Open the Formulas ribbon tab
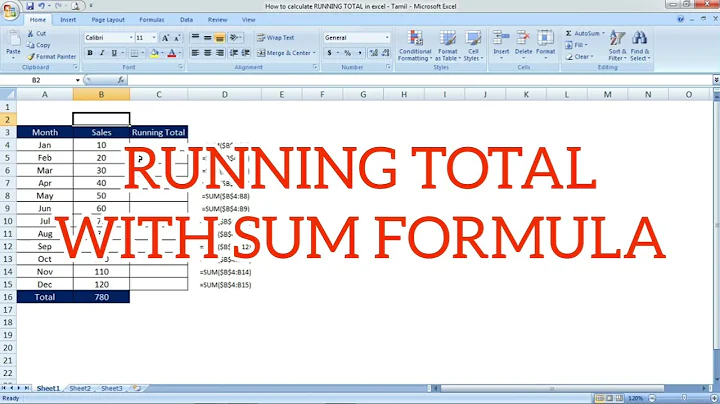The height and width of the screenshot is (404, 720). tap(152, 20)
